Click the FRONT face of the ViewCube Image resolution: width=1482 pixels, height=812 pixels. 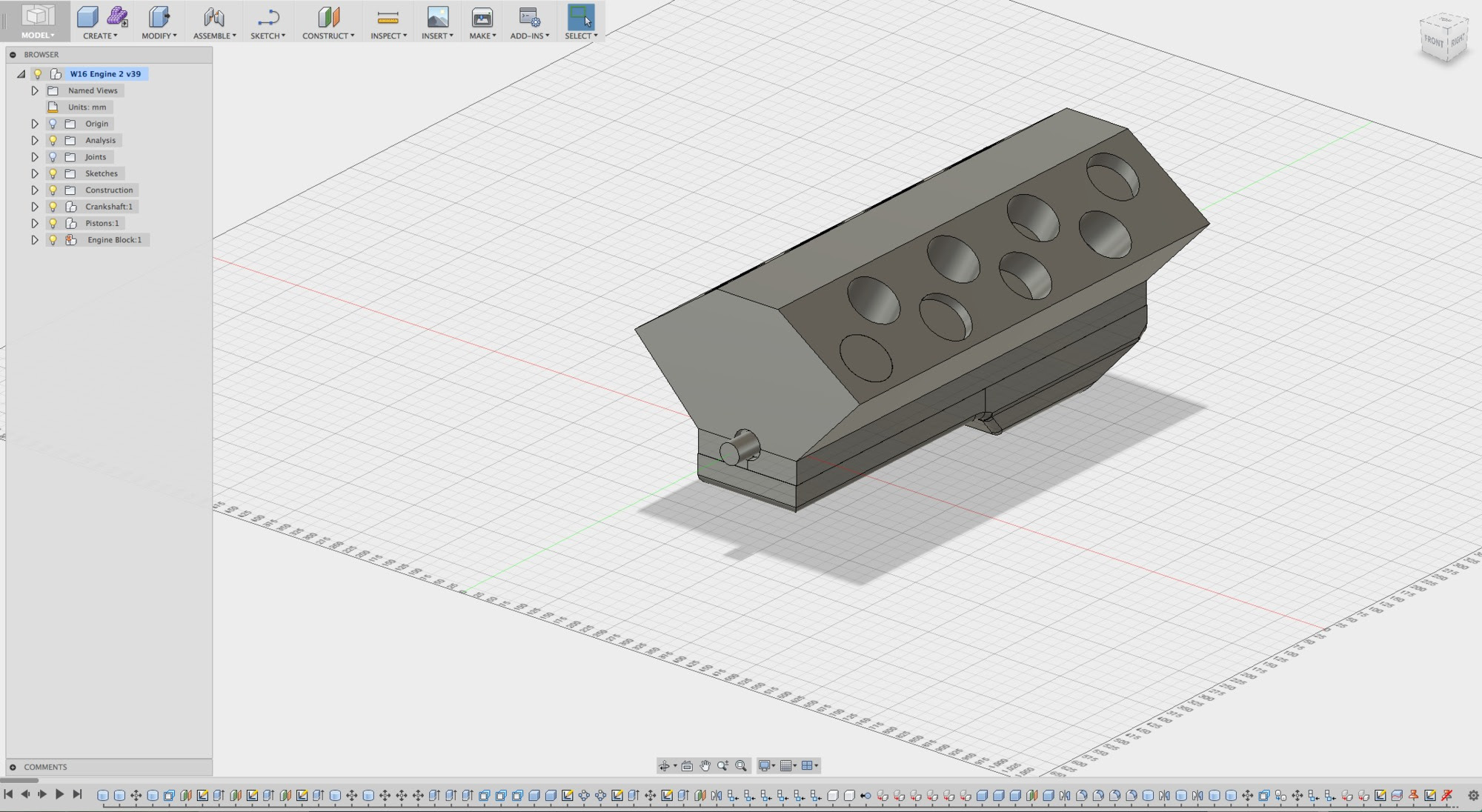(1434, 41)
